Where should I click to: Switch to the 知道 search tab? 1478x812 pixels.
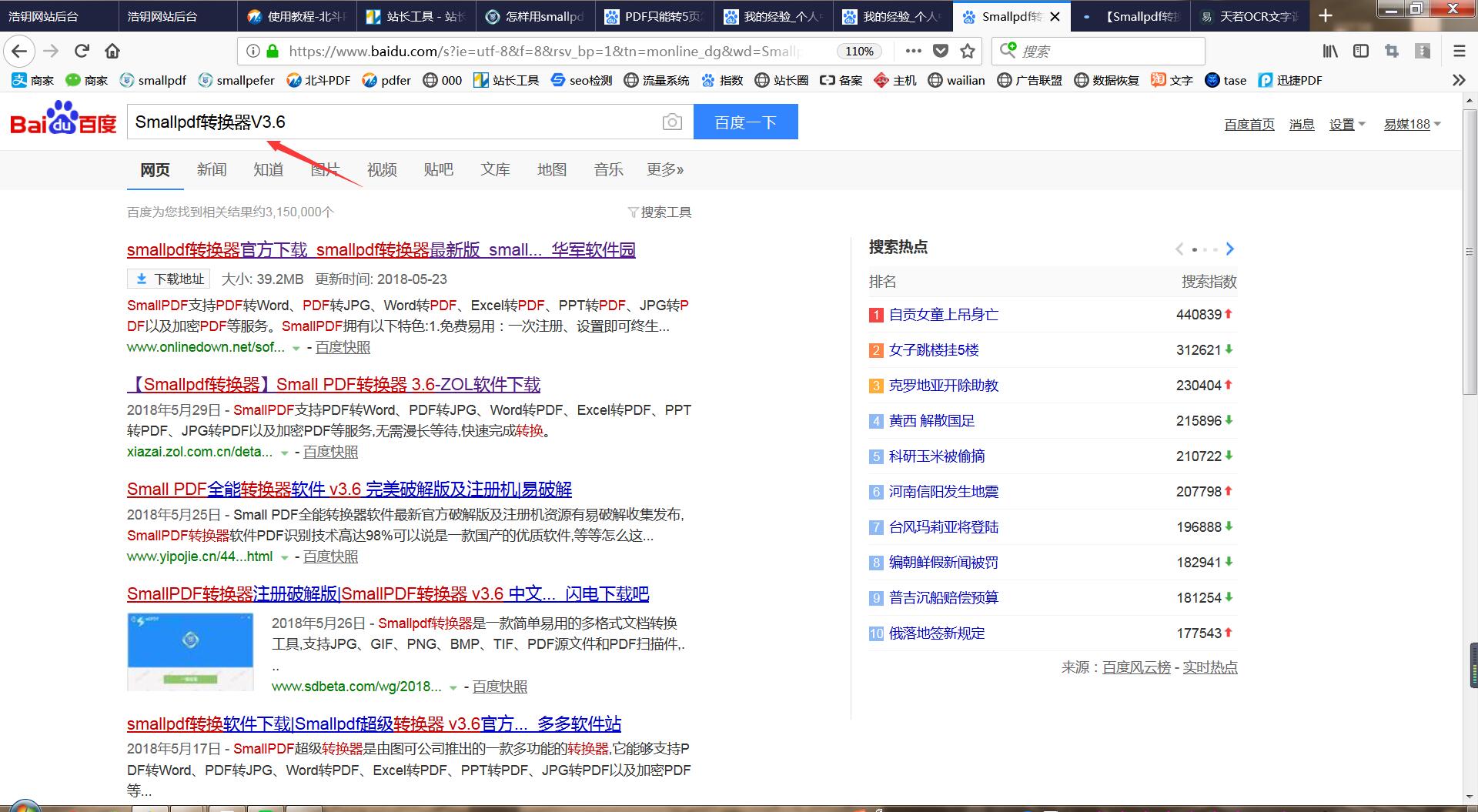coord(269,170)
